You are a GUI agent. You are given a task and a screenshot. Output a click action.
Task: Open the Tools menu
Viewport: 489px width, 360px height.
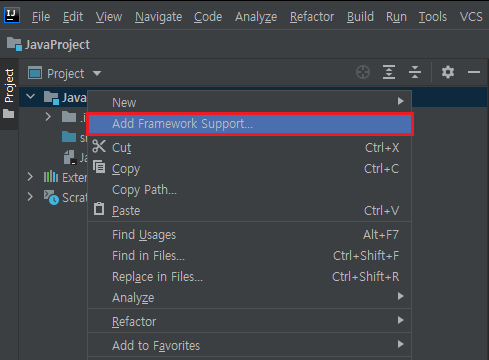(x=433, y=17)
